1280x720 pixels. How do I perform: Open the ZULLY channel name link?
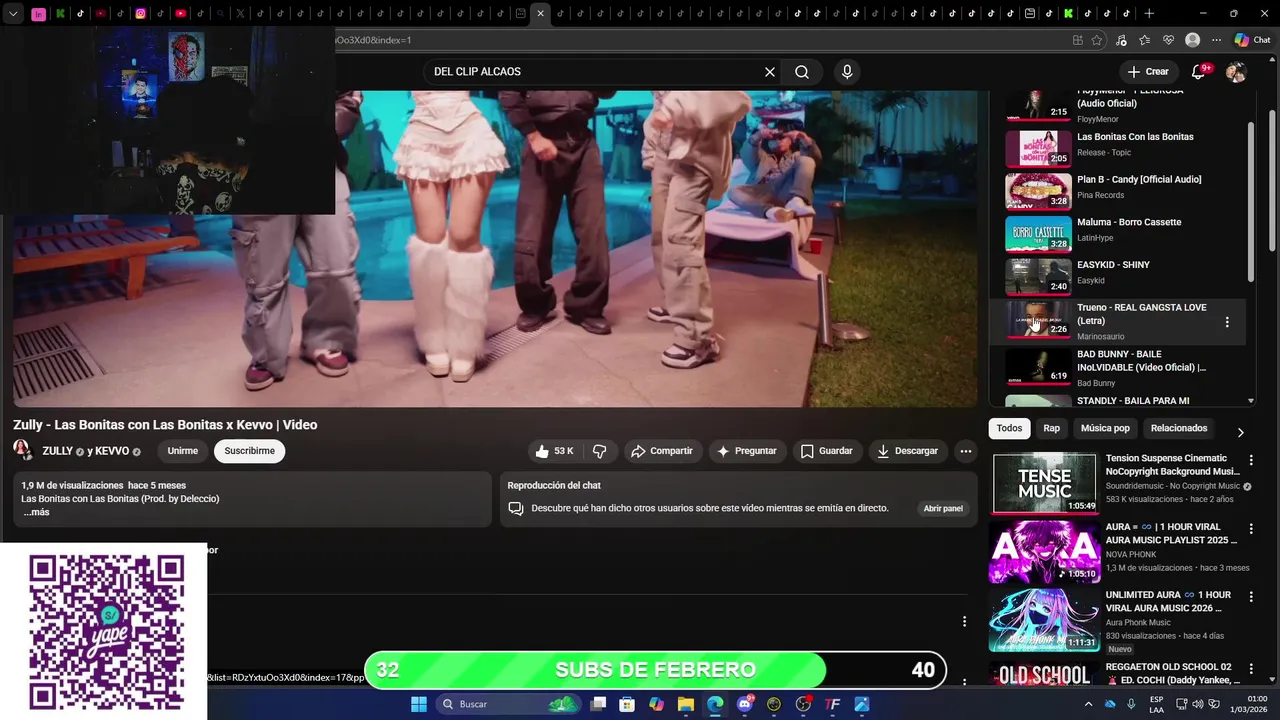58,451
